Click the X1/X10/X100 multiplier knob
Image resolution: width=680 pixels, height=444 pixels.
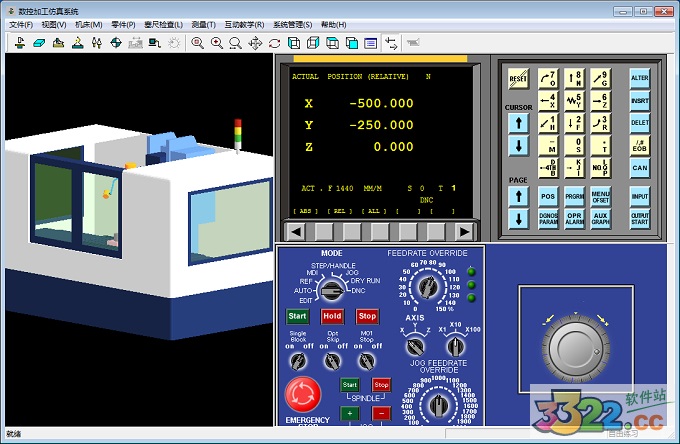456,346
